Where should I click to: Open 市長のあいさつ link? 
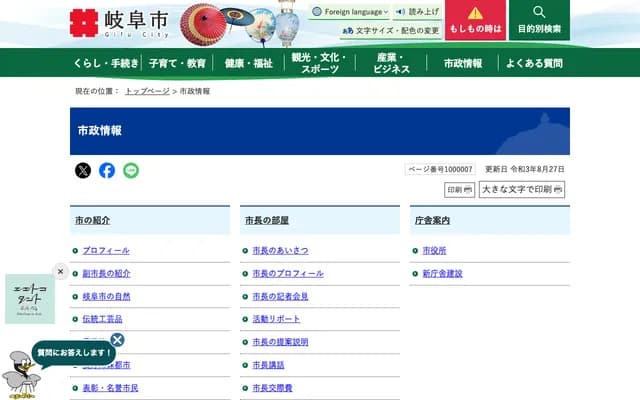pyautogui.click(x=280, y=251)
